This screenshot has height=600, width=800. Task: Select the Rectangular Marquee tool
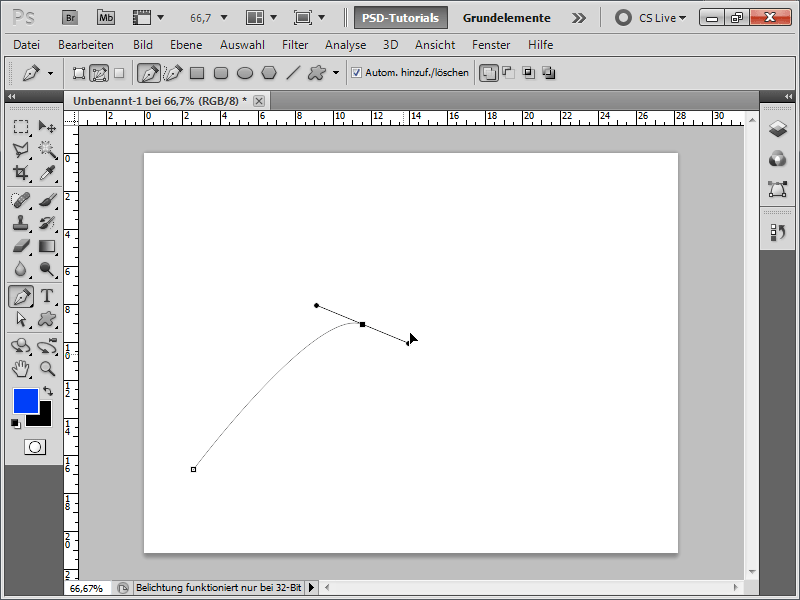(x=21, y=126)
